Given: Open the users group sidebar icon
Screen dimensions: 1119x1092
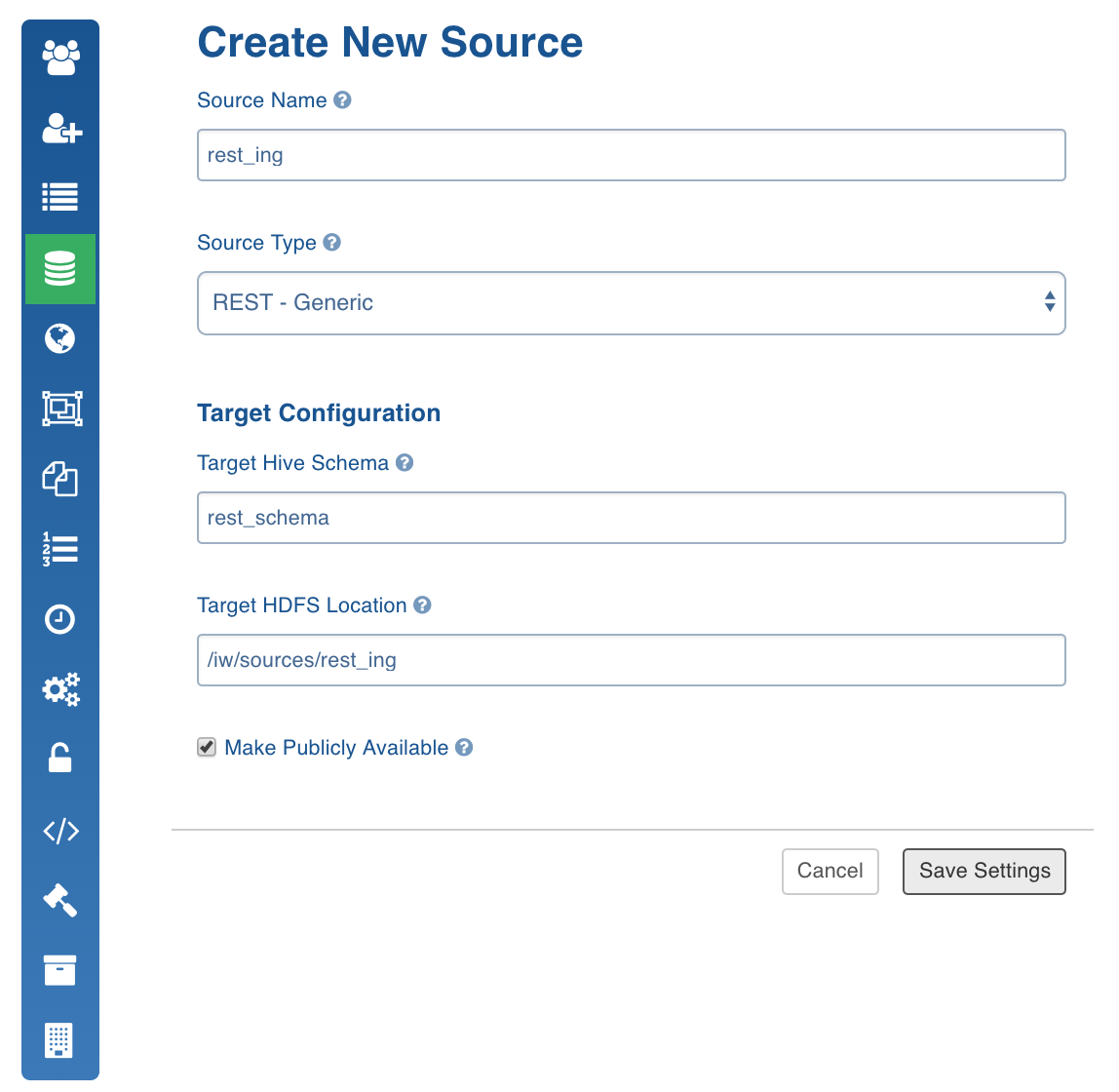Looking at the screenshot, I should tap(60, 58).
